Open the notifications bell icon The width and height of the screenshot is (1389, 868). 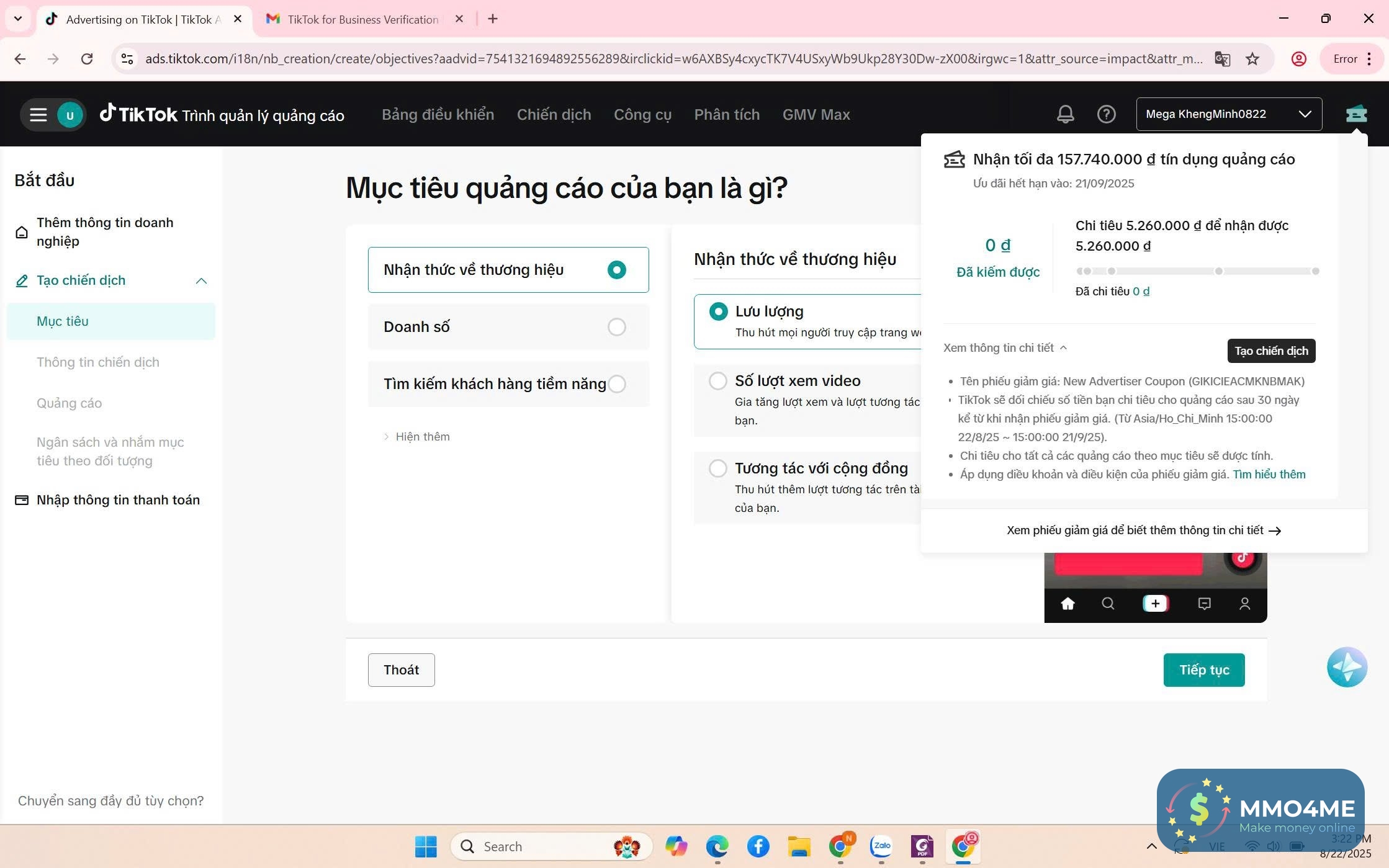[x=1065, y=114]
